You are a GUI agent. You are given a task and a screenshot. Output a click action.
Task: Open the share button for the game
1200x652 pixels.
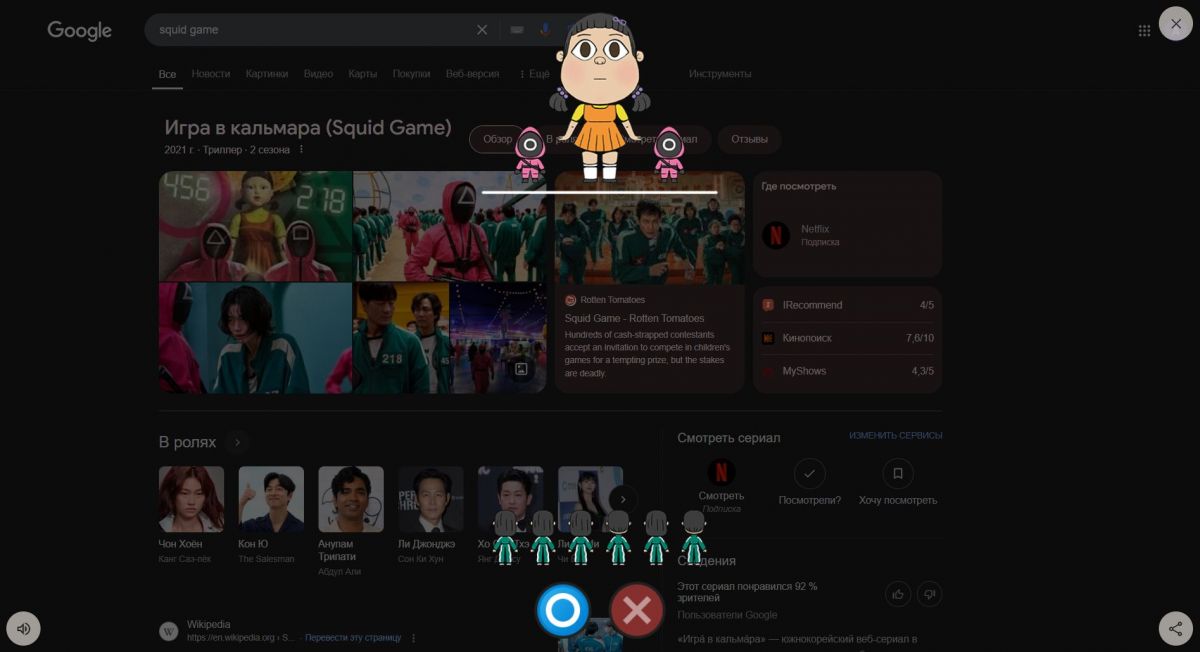point(1176,628)
